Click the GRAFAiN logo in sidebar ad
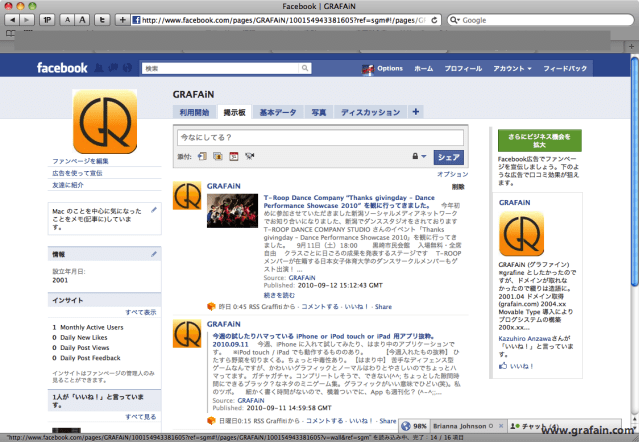 coord(521,234)
